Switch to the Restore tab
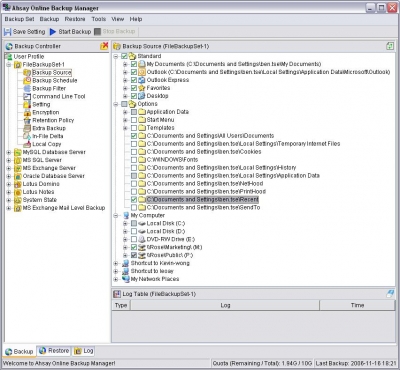The image size is (400, 371). pyautogui.click(x=54, y=351)
